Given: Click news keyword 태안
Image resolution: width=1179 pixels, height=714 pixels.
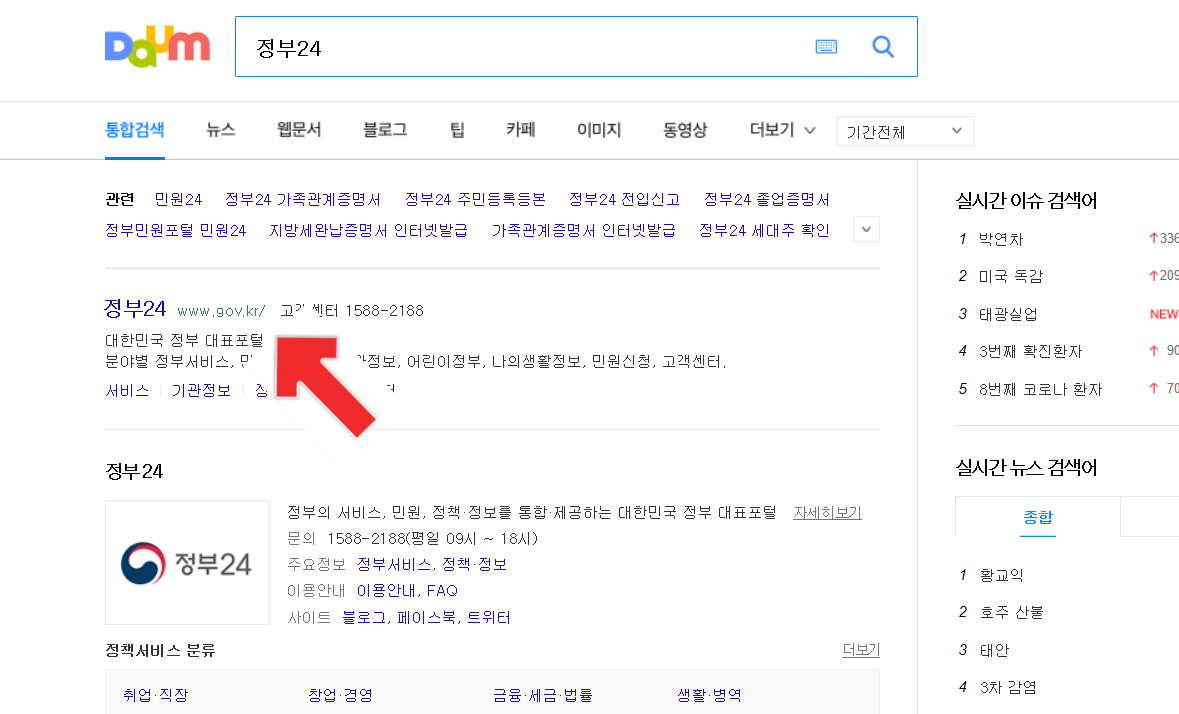Looking at the screenshot, I should (994, 650).
